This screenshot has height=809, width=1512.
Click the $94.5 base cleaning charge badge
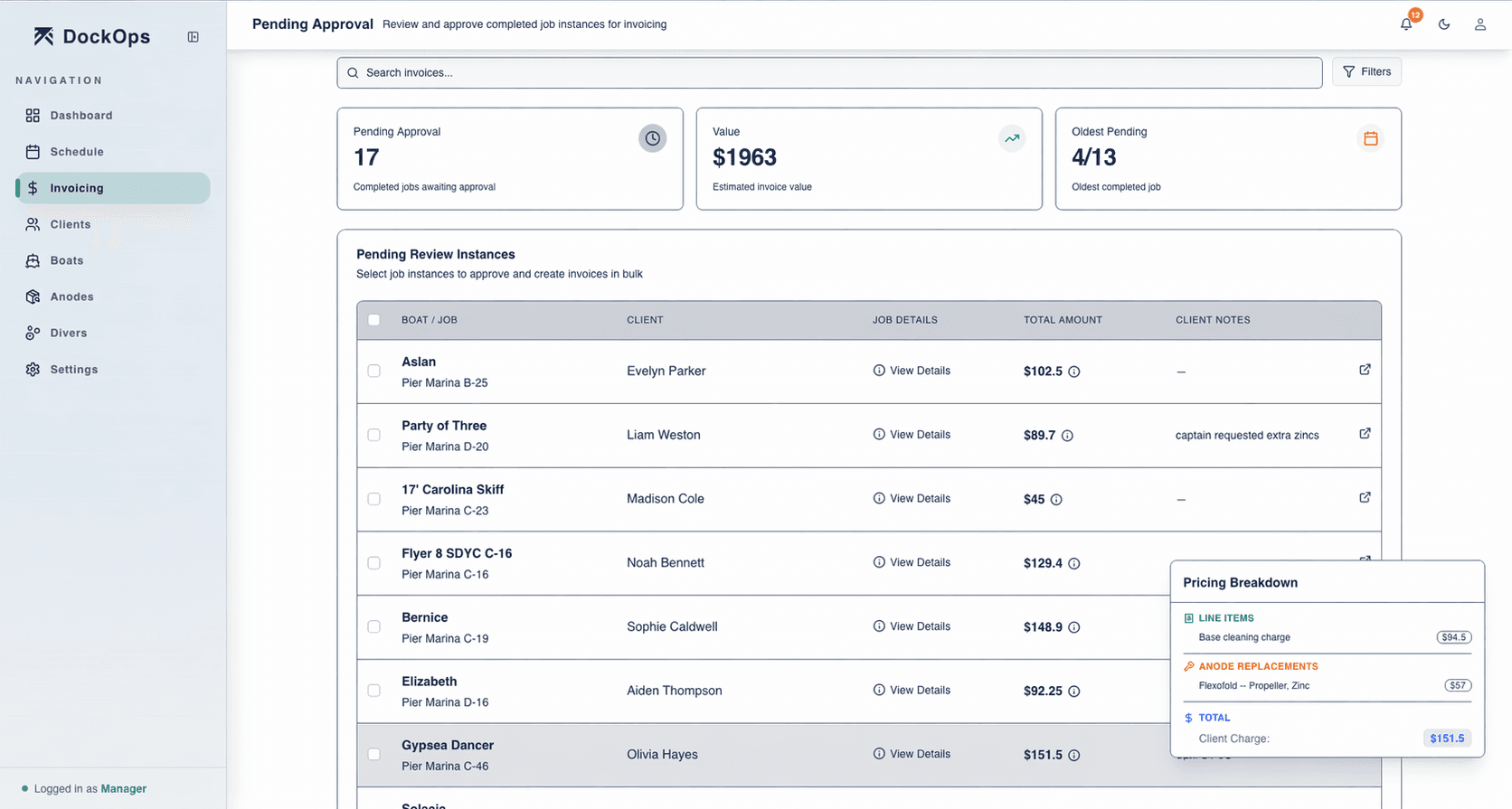(x=1453, y=637)
